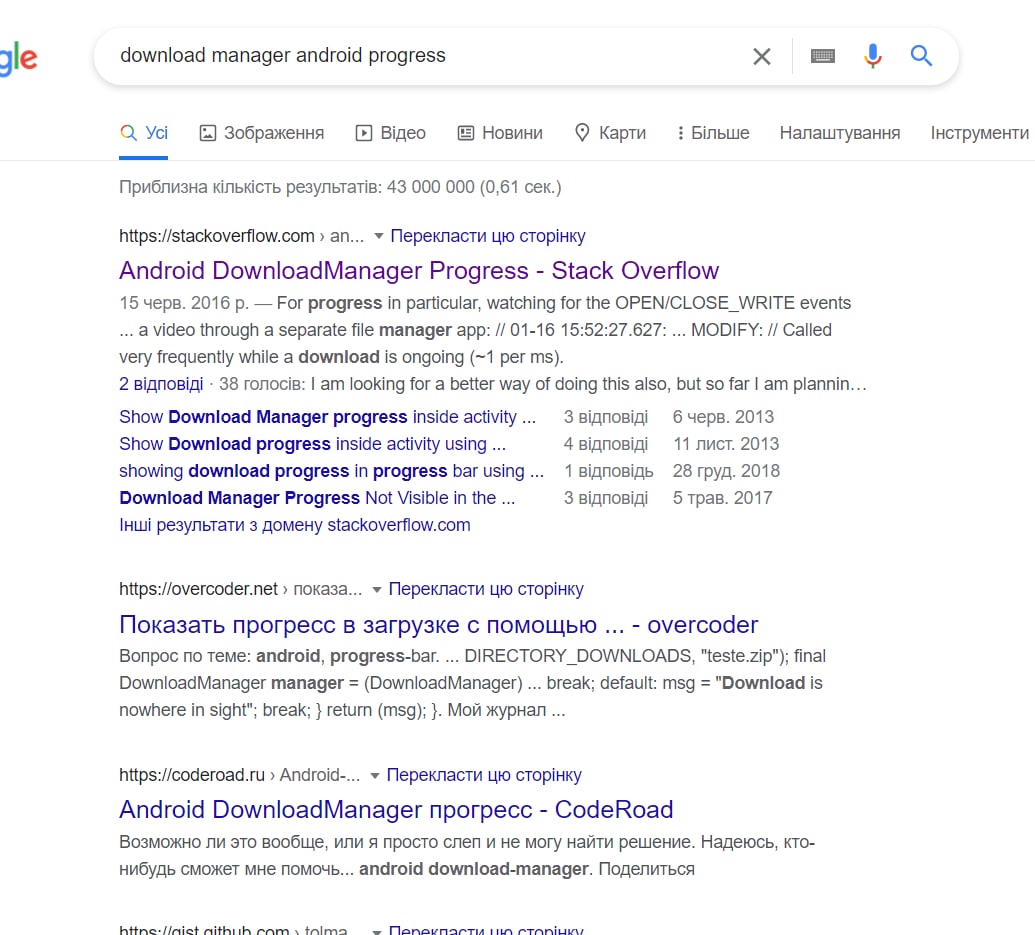Submit search using the magnifier icon
The image size is (1035, 935).
pyautogui.click(x=921, y=55)
